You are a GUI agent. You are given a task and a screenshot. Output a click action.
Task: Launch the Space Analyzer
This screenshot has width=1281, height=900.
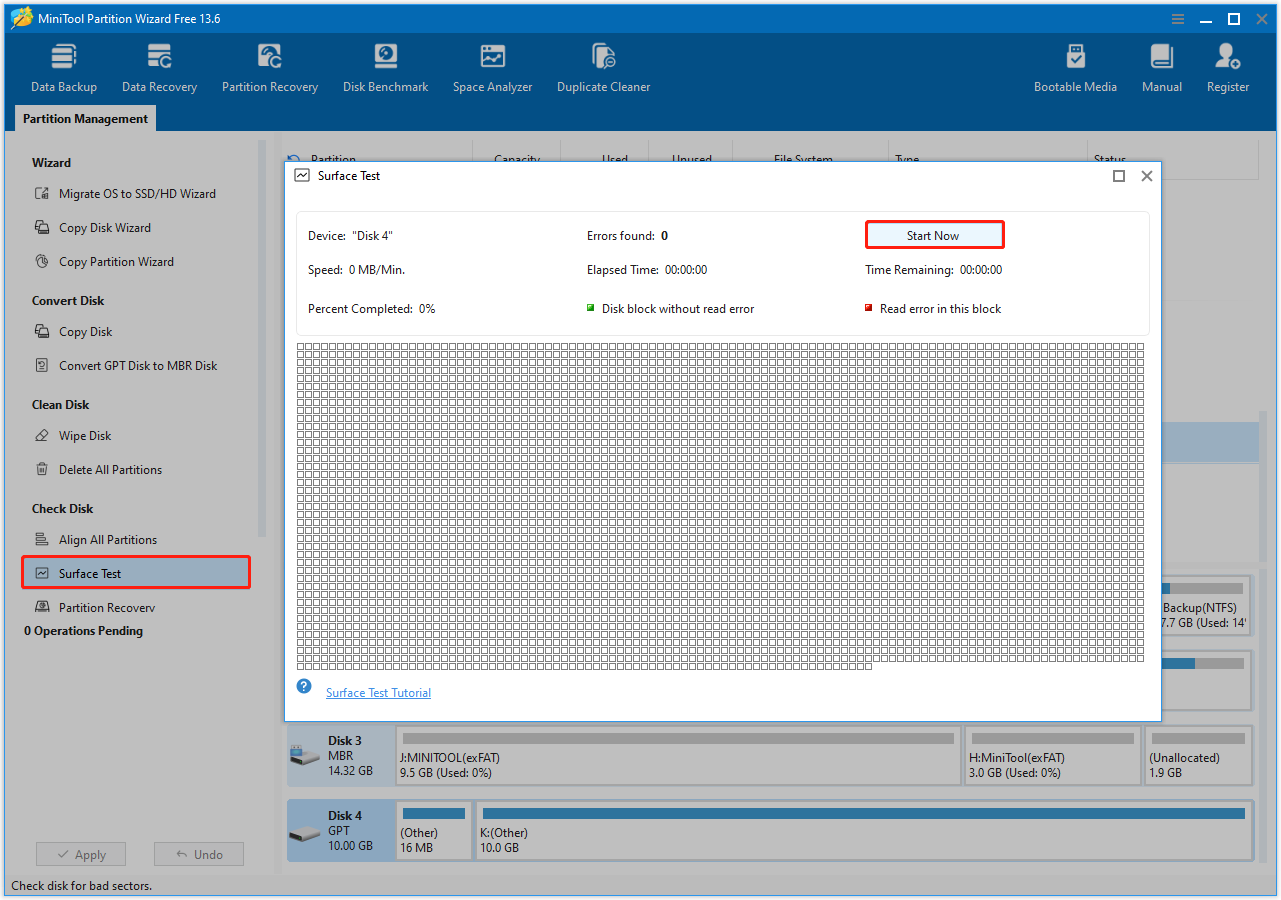pos(492,65)
